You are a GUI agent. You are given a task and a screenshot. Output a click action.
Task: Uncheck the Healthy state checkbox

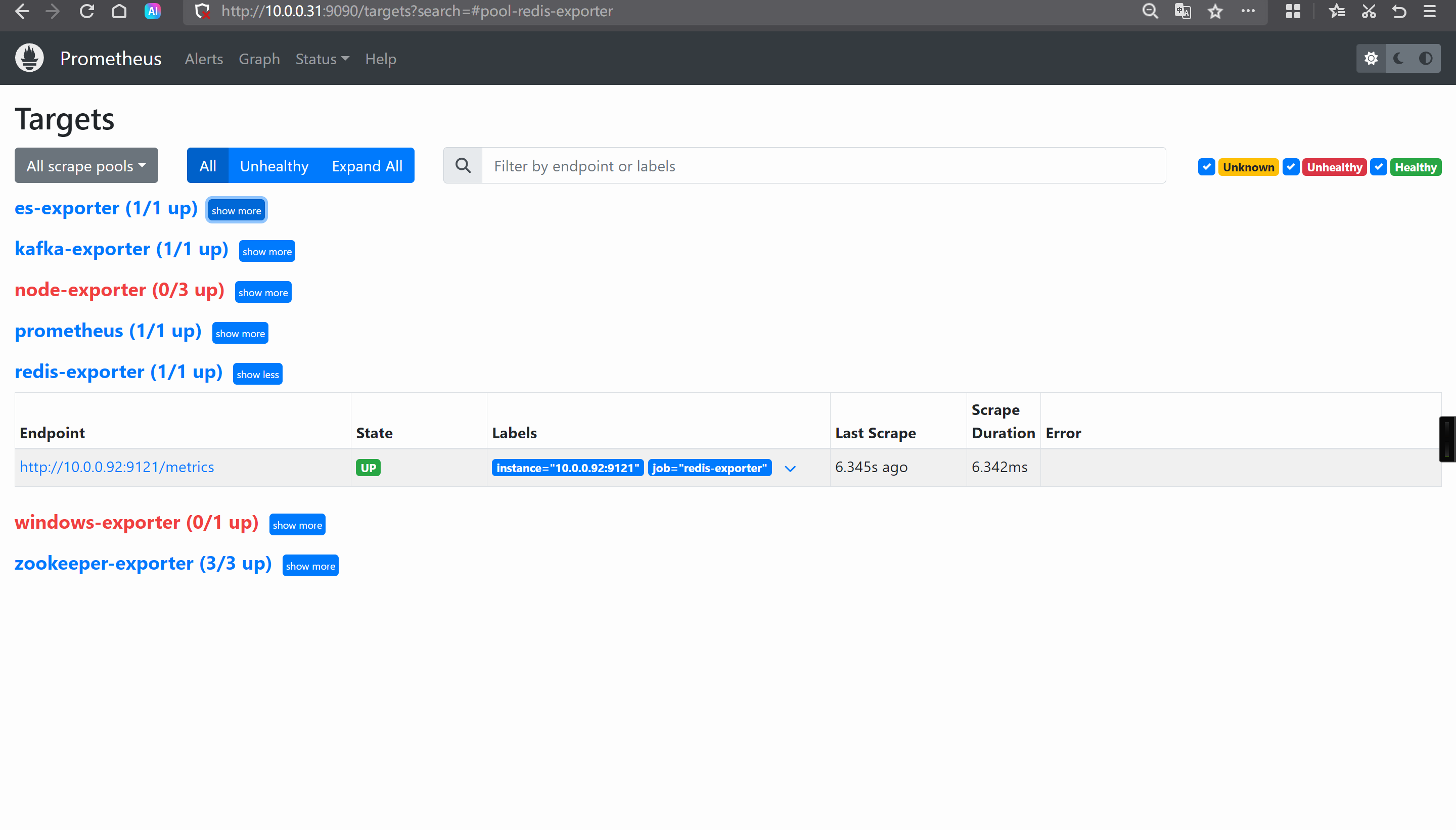coord(1379,167)
